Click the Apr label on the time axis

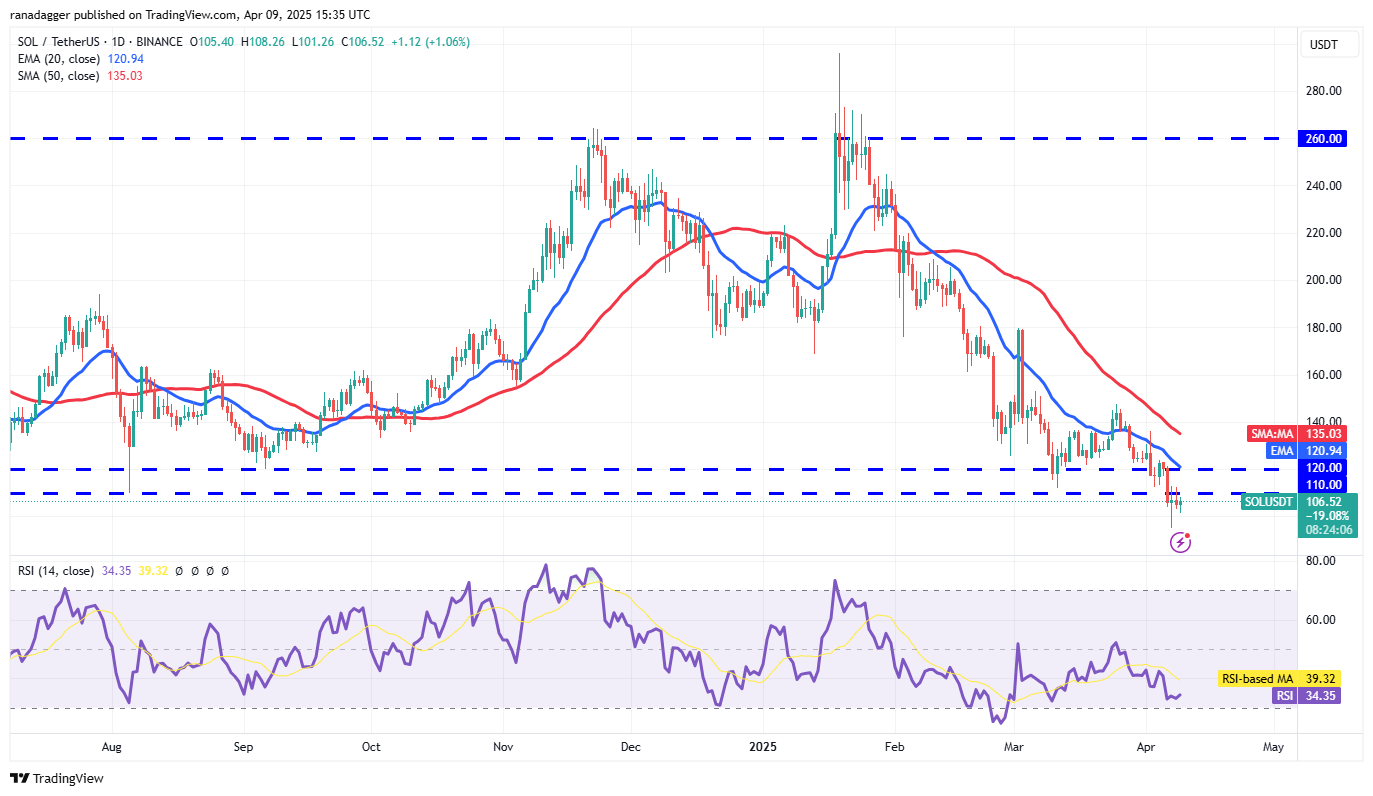tap(1146, 747)
